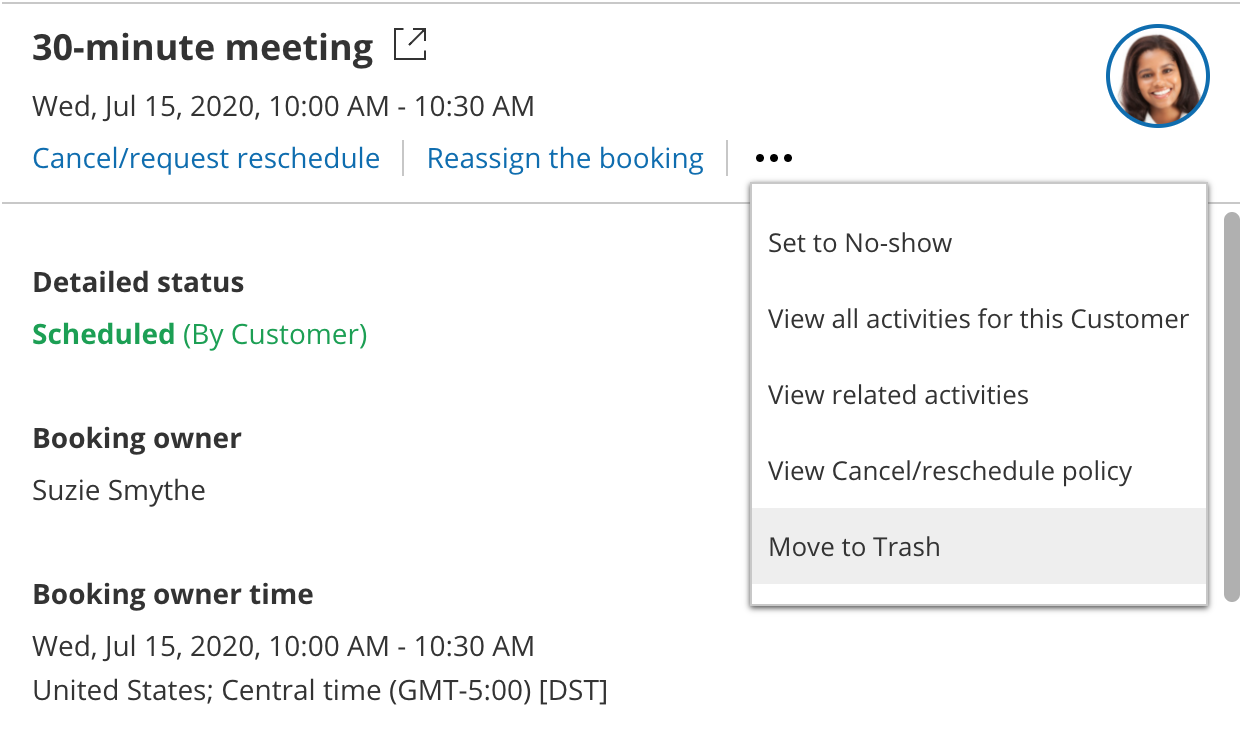Image resolution: width=1254 pixels, height=754 pixels.
Task: Click the booking owner's profile avatar
Action: [1157, 76]
